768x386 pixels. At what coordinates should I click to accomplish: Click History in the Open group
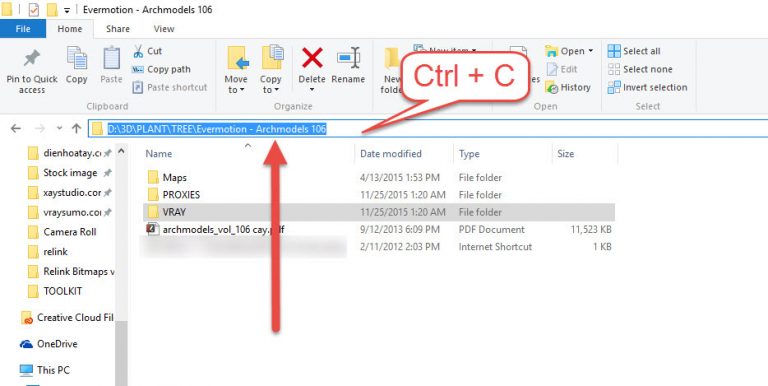568,88
